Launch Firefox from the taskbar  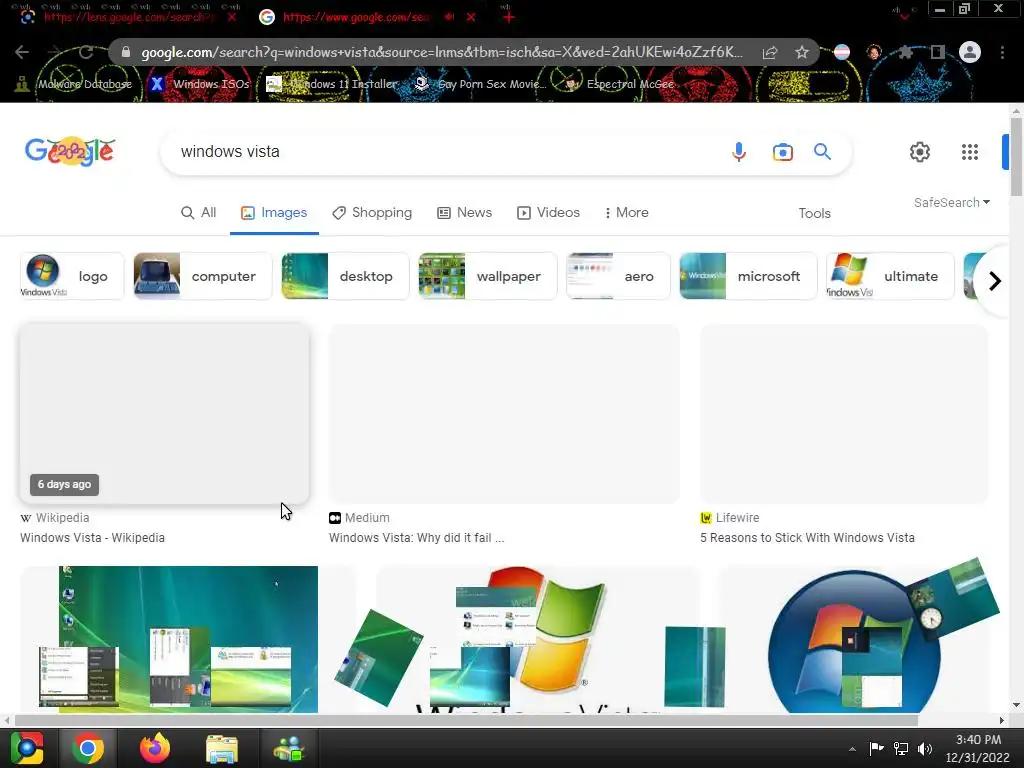[x=155, y=748]
